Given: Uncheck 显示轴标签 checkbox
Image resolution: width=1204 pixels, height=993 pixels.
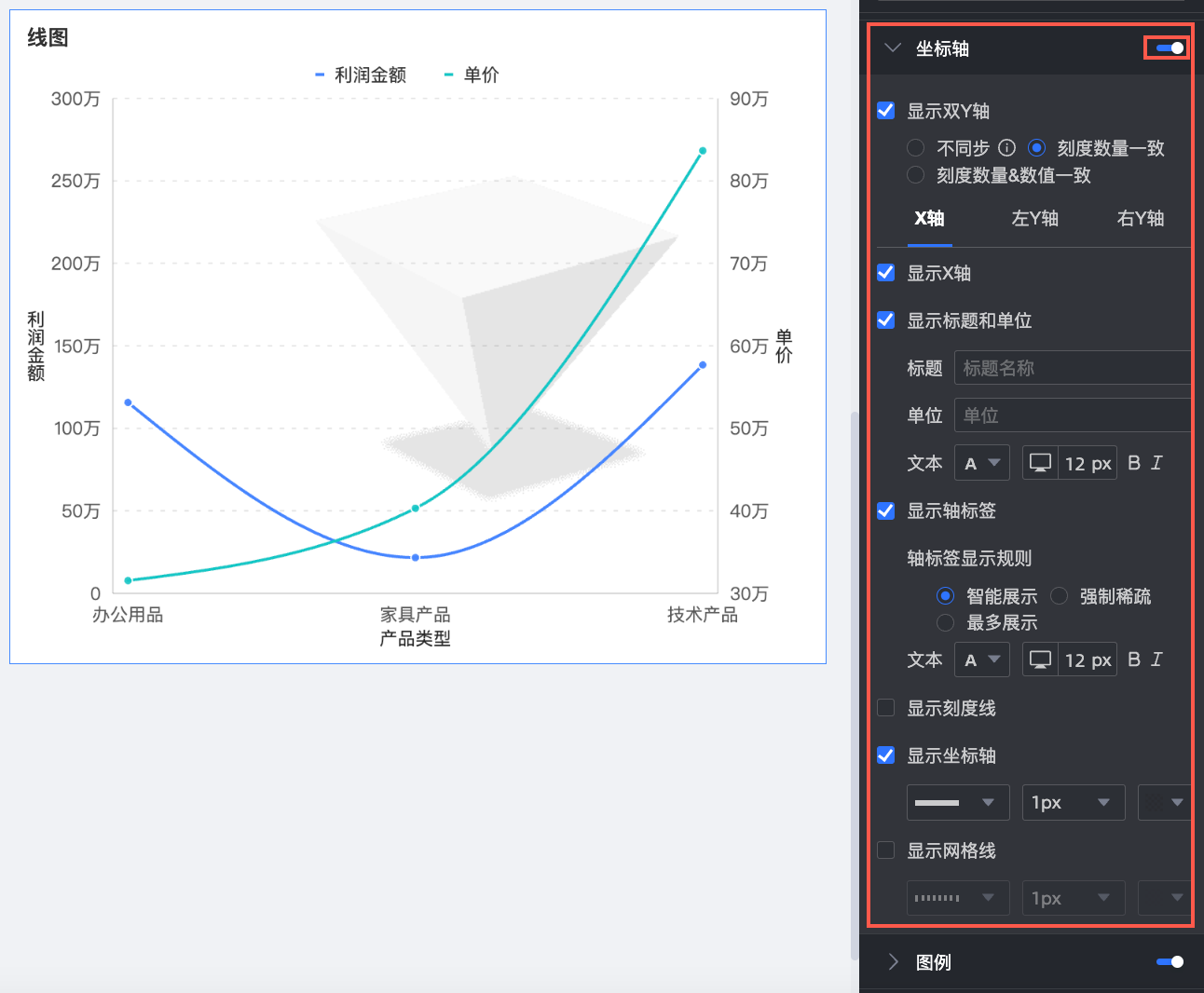Looking at the screenshot, I should coord(886,510).
